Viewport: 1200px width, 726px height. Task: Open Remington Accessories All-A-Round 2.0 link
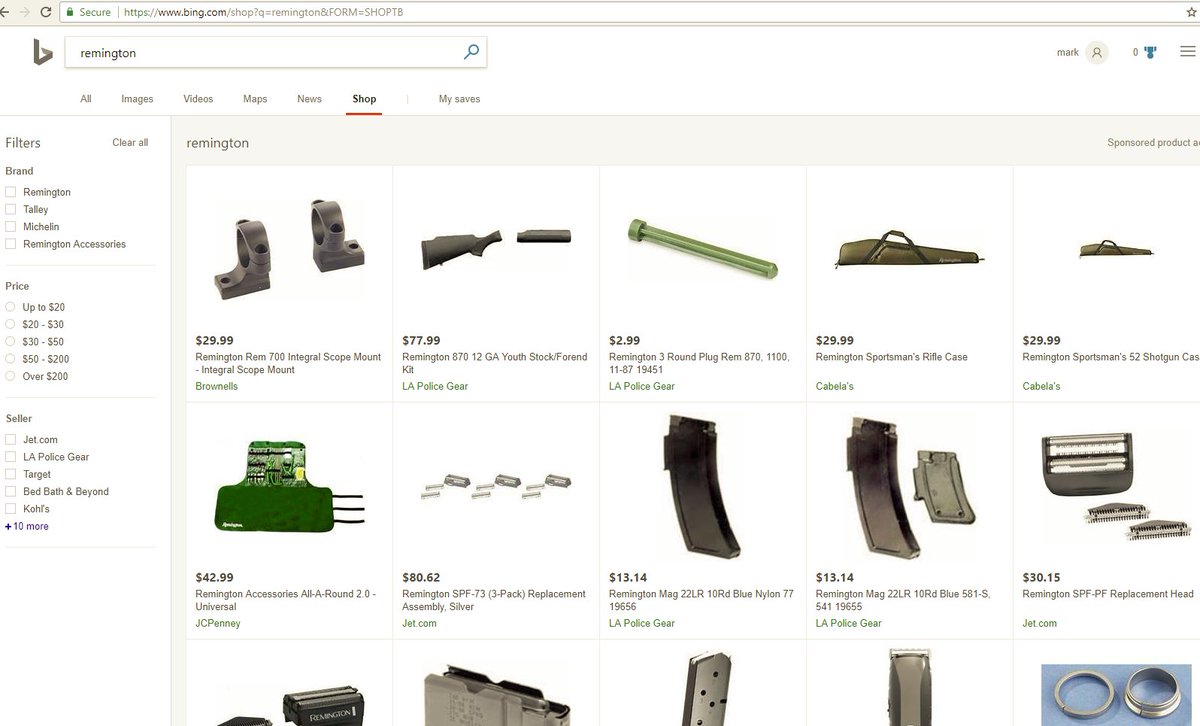pos(286,600)
